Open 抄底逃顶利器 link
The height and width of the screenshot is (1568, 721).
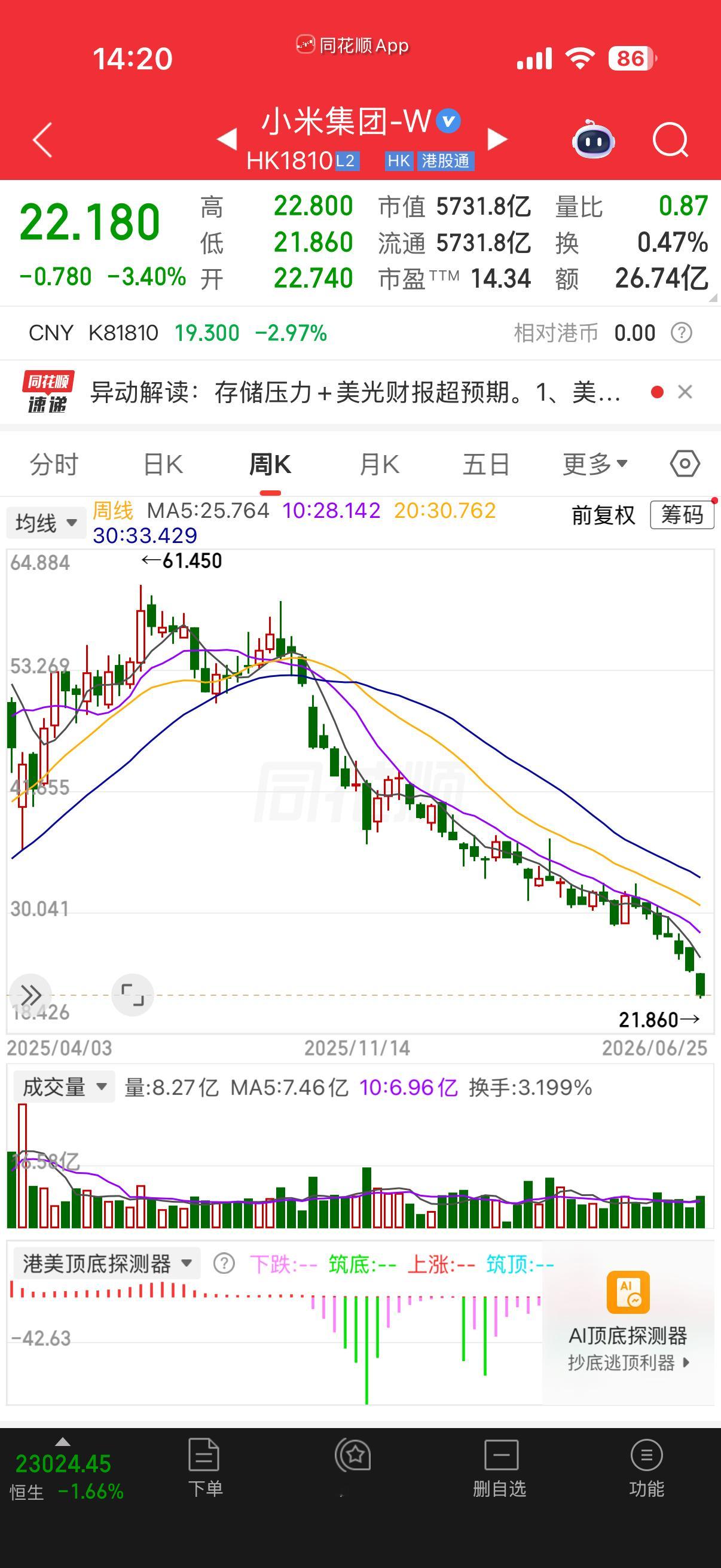click(x=628, y=1362)
